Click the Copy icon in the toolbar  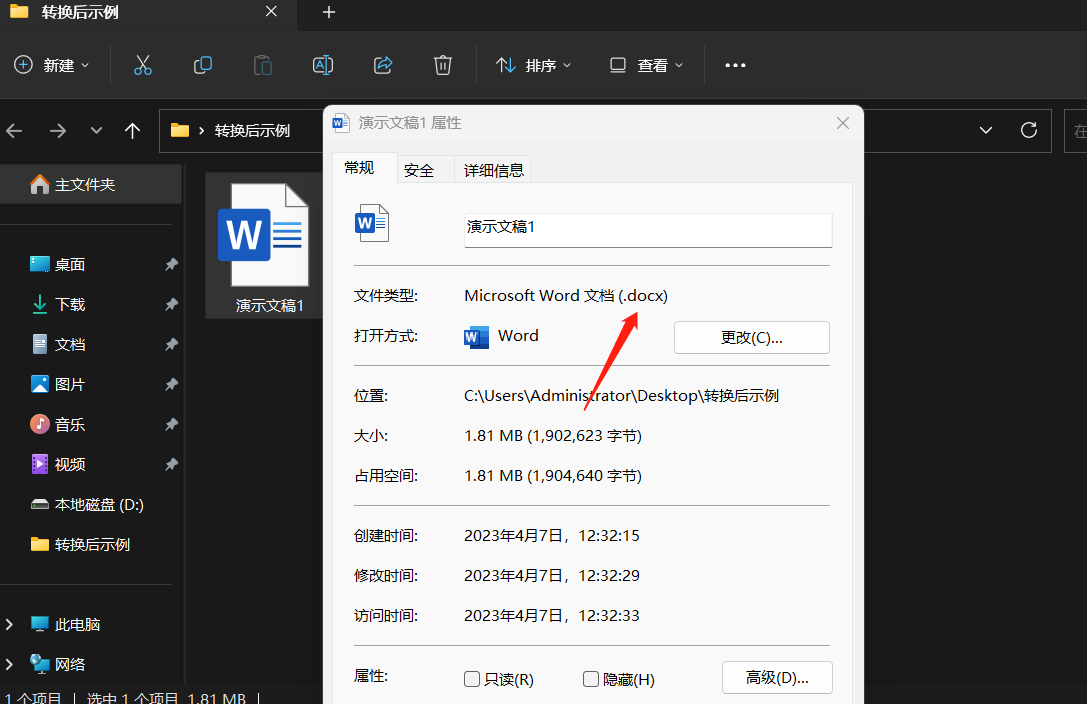coord(203,65)
